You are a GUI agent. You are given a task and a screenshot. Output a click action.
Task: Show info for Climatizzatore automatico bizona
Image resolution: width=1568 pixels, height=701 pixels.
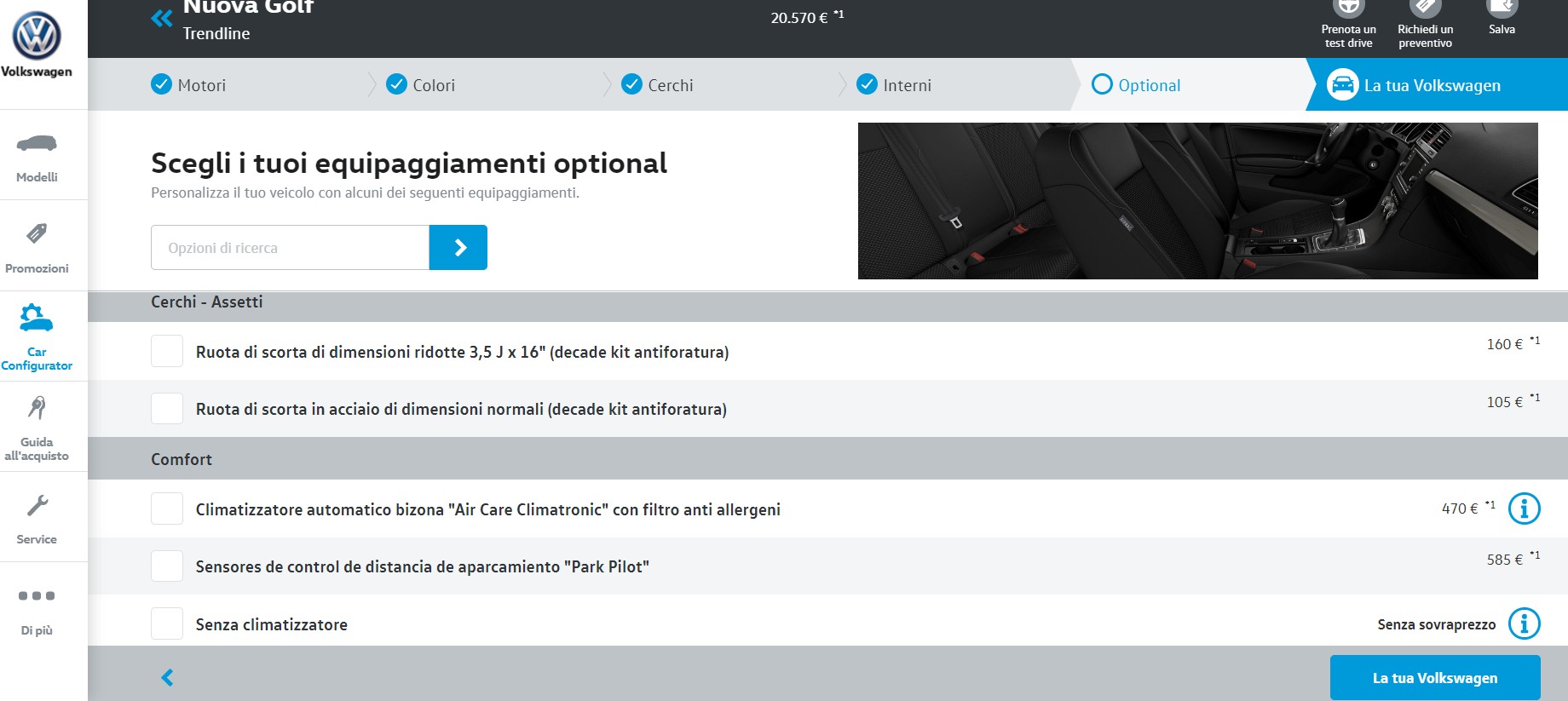pyautogui.click(x=1524, y=509)
